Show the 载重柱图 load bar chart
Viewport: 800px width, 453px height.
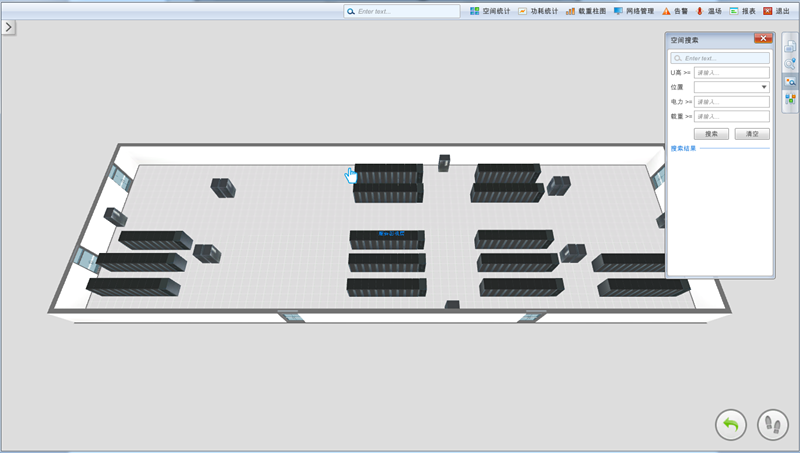tap(586, 11)
